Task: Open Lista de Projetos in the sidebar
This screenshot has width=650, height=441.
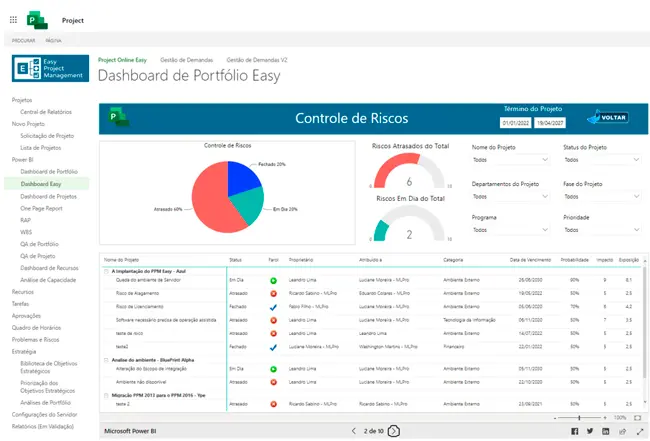Action: point(41,148)
